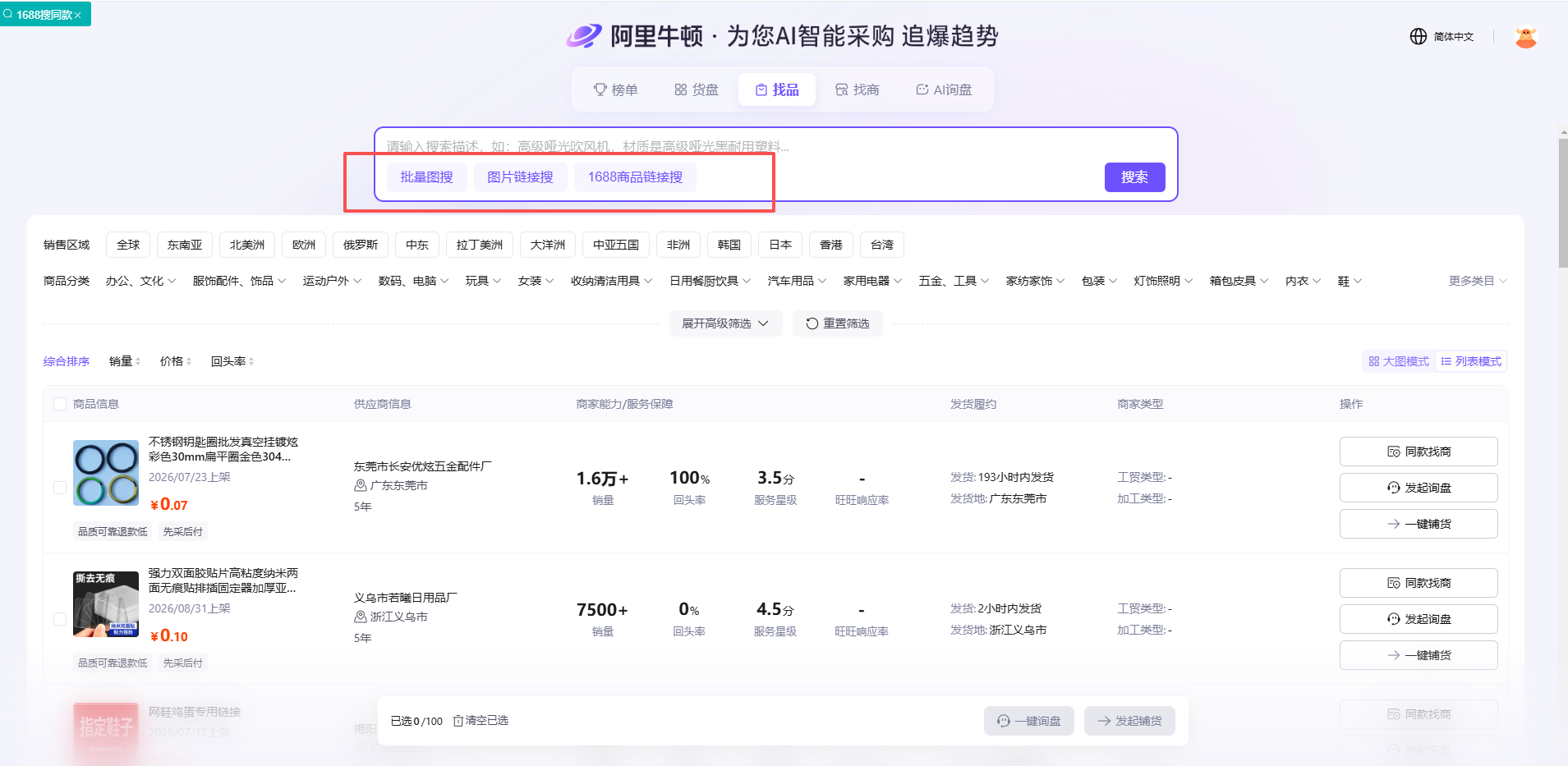1568x766 pixels.
Task: Expand the 运动户外 category dropdown
Action: [332, 281]
